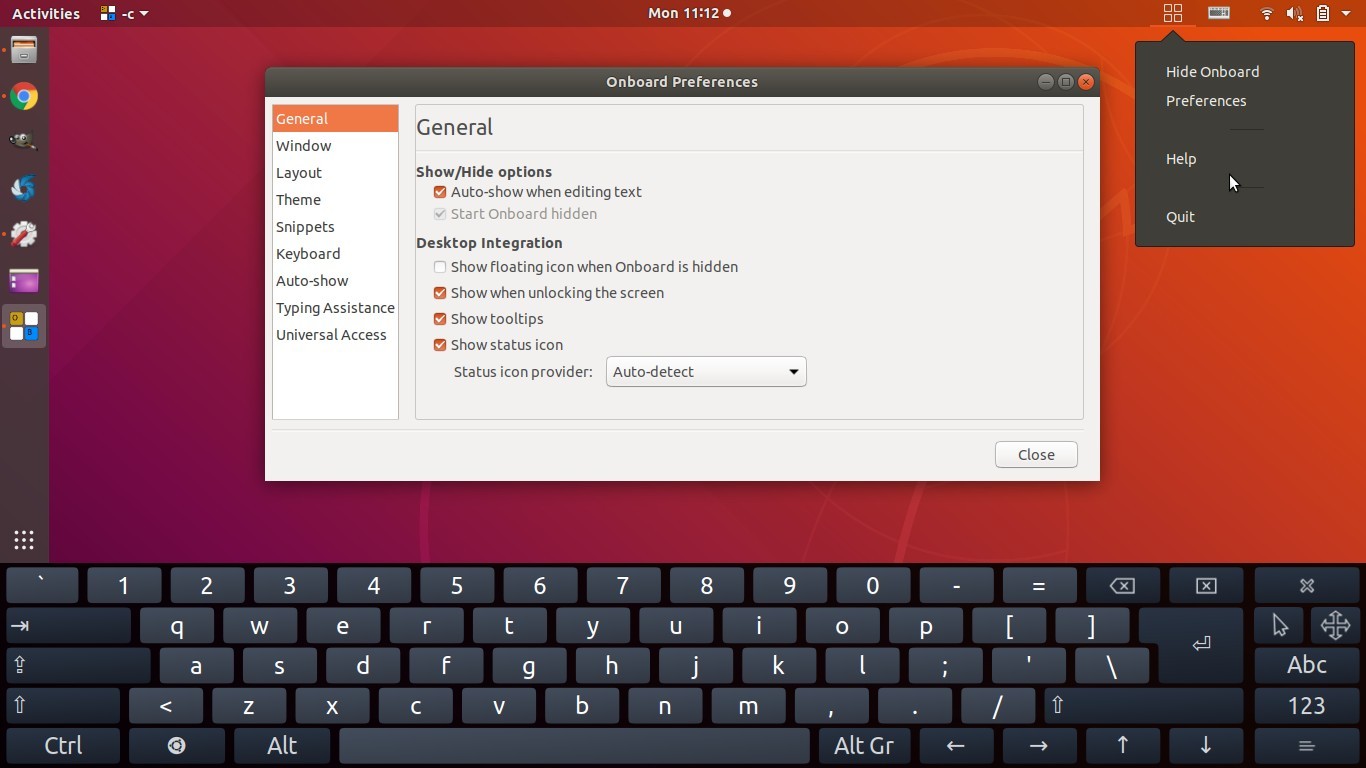This screenshot has height=768, width=1366.
Task: Select Hide Onboard from the status menu
Action: 1212,72
